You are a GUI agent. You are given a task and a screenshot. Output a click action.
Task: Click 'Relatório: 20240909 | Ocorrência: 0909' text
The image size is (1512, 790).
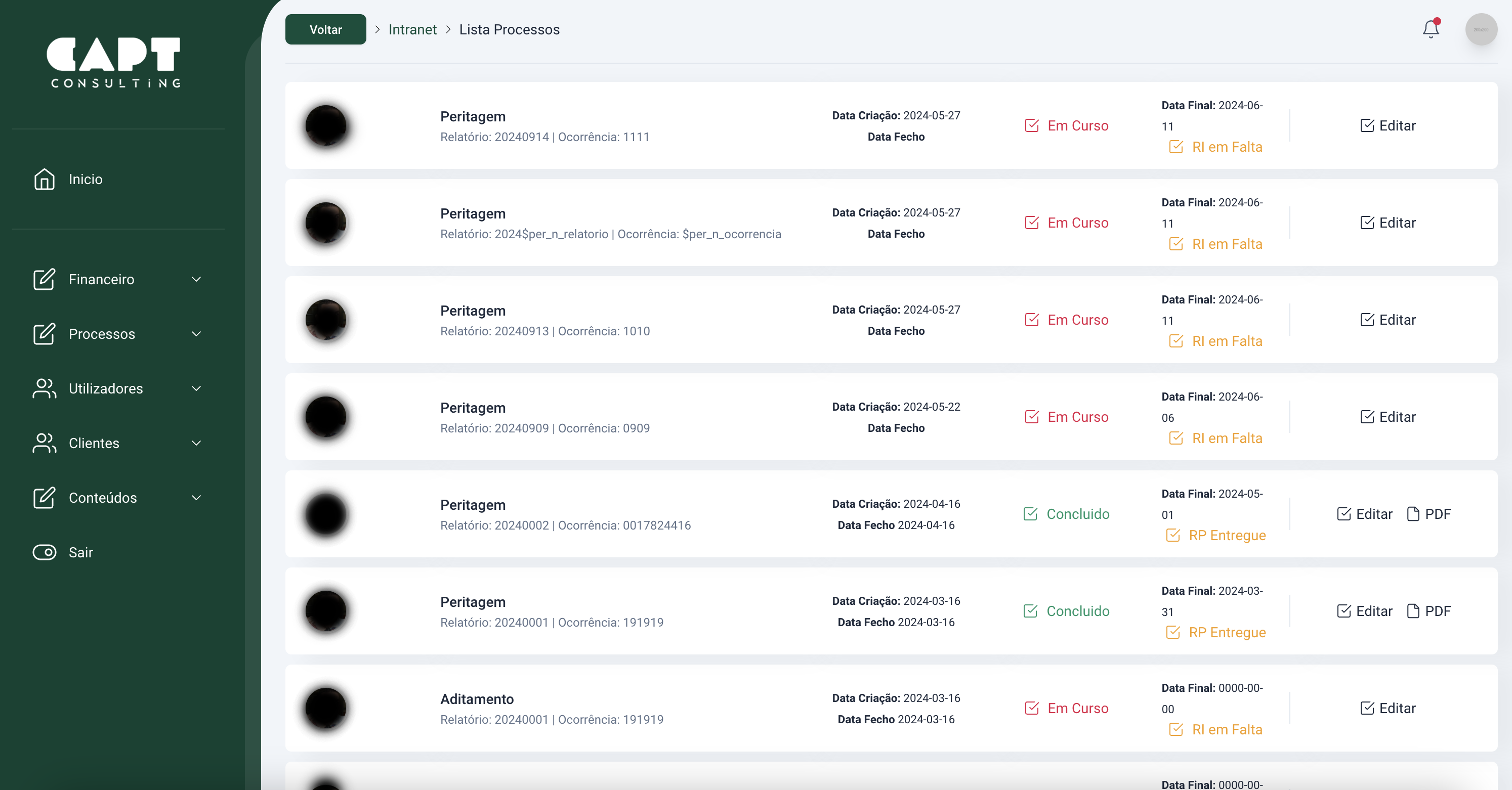pyautogui.click(x=545, y=428)
